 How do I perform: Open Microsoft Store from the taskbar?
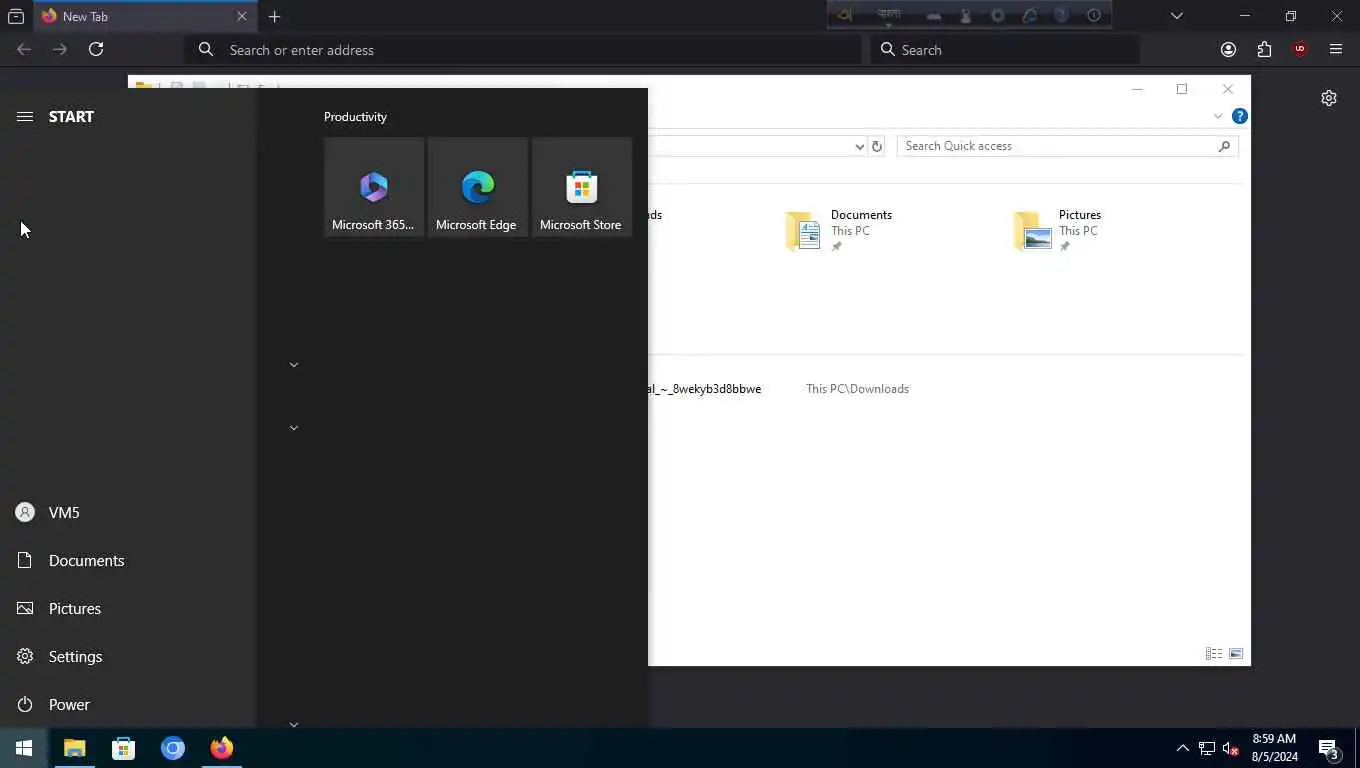(x=123, y=748)
